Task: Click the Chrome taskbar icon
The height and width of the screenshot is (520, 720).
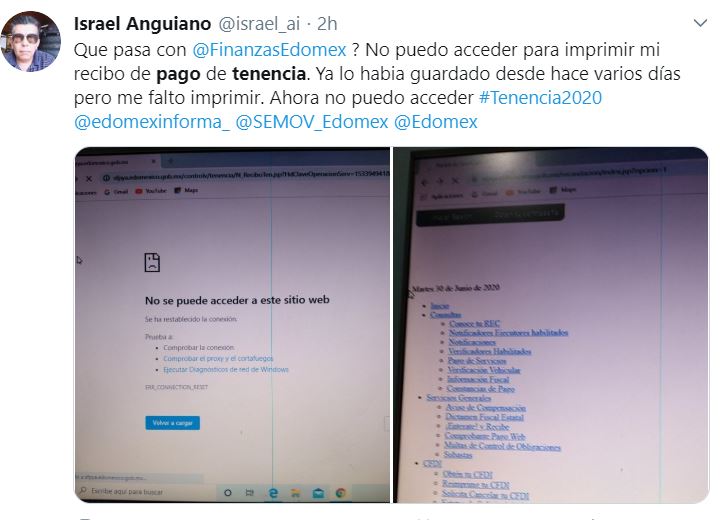Action: 340,493
